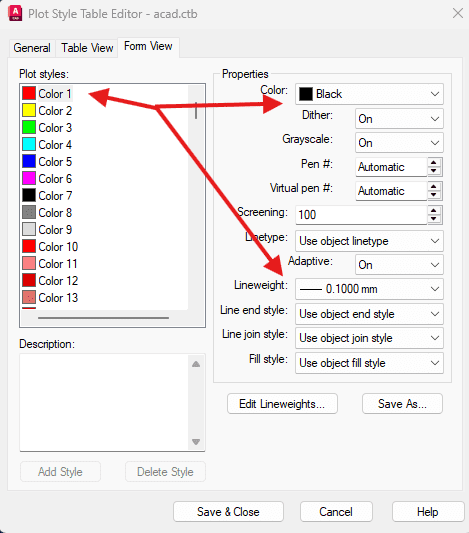Open the Dither On dropdown
Viewport: 469px width, 533px height.
tap(399, 119)
